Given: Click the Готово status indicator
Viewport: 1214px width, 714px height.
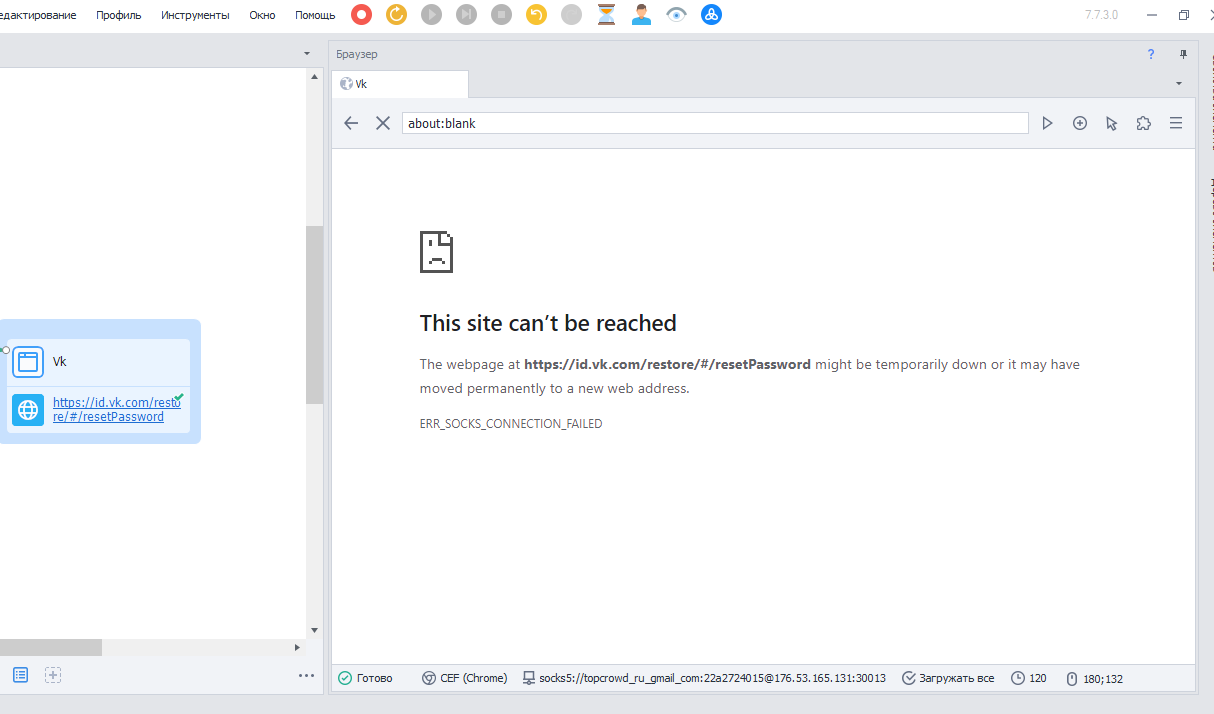Looking at the screenshot, I should pos(365,678).
